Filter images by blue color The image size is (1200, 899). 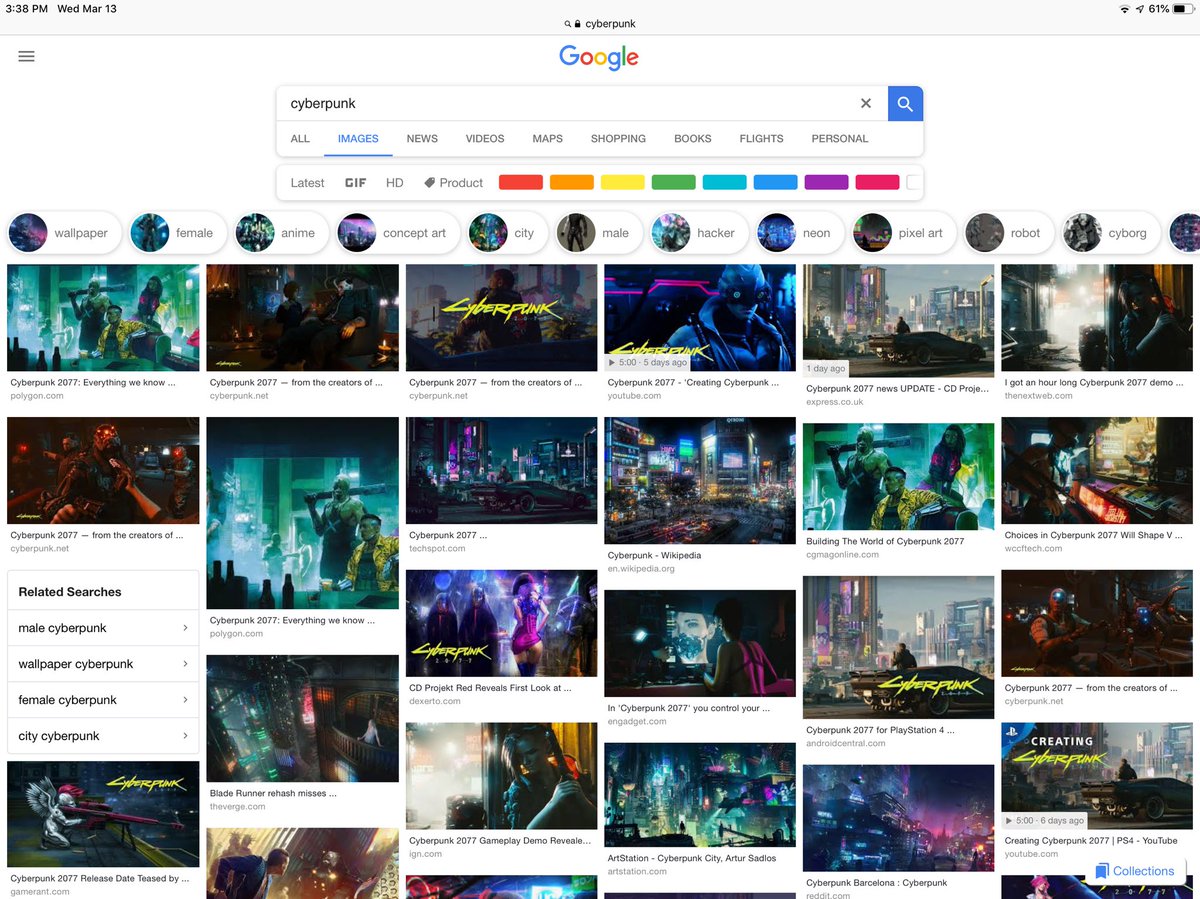pyautogui.click(x=776, y=182)
